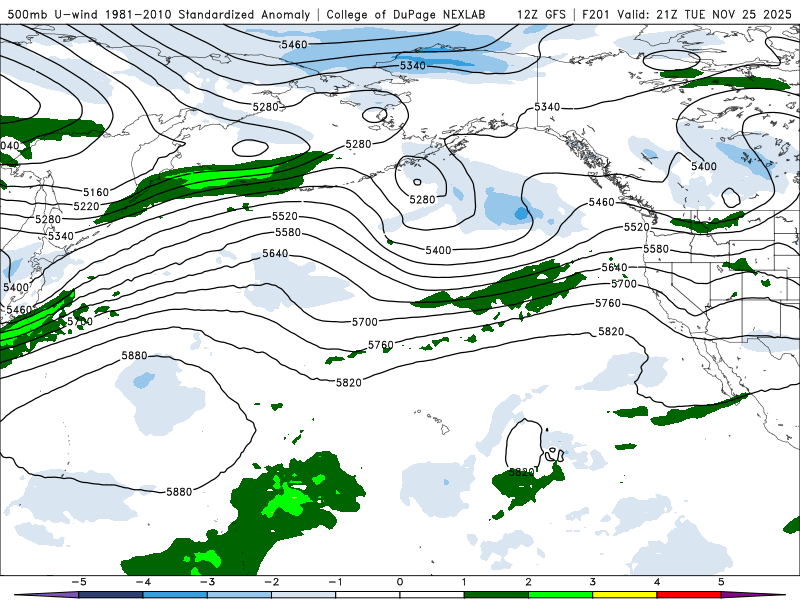Click the '2' colorbar tick label
This screenshot has width=800, height=600.
pos(528,582)
